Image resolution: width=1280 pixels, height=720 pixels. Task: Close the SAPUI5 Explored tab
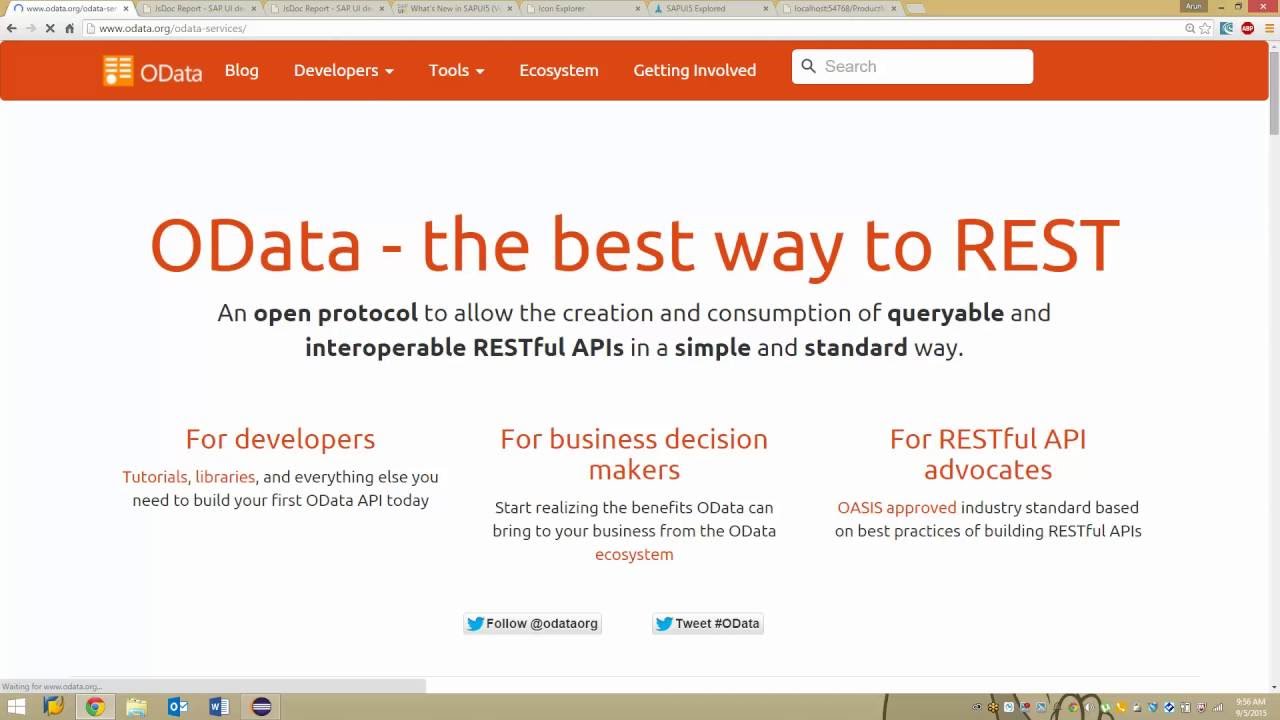click(x=766, y=8)
